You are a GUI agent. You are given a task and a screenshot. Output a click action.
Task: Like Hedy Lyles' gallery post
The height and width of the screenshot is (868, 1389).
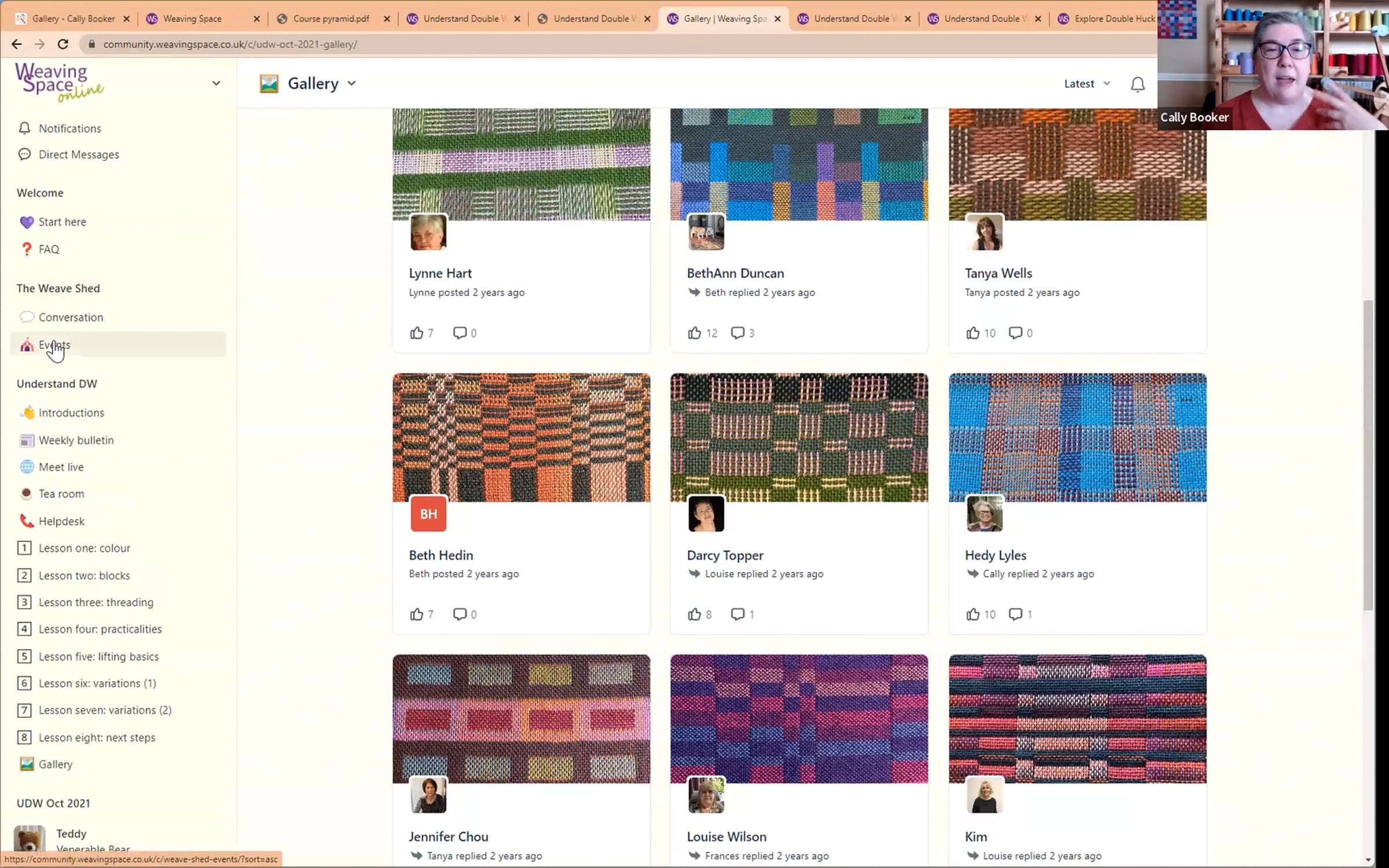pyautogui.click(x=973, y=614)
